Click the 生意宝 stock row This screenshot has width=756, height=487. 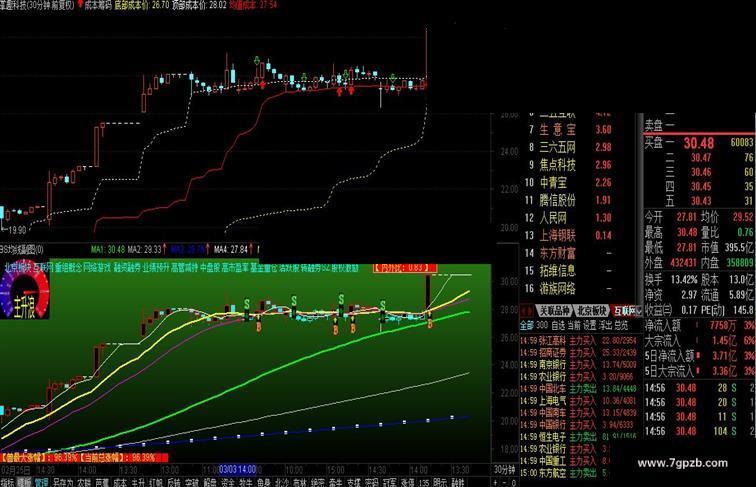coord(569,129)
